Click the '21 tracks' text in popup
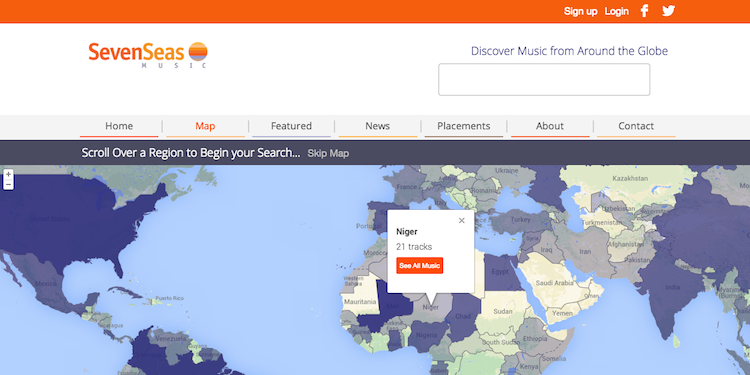 [414, 247]
